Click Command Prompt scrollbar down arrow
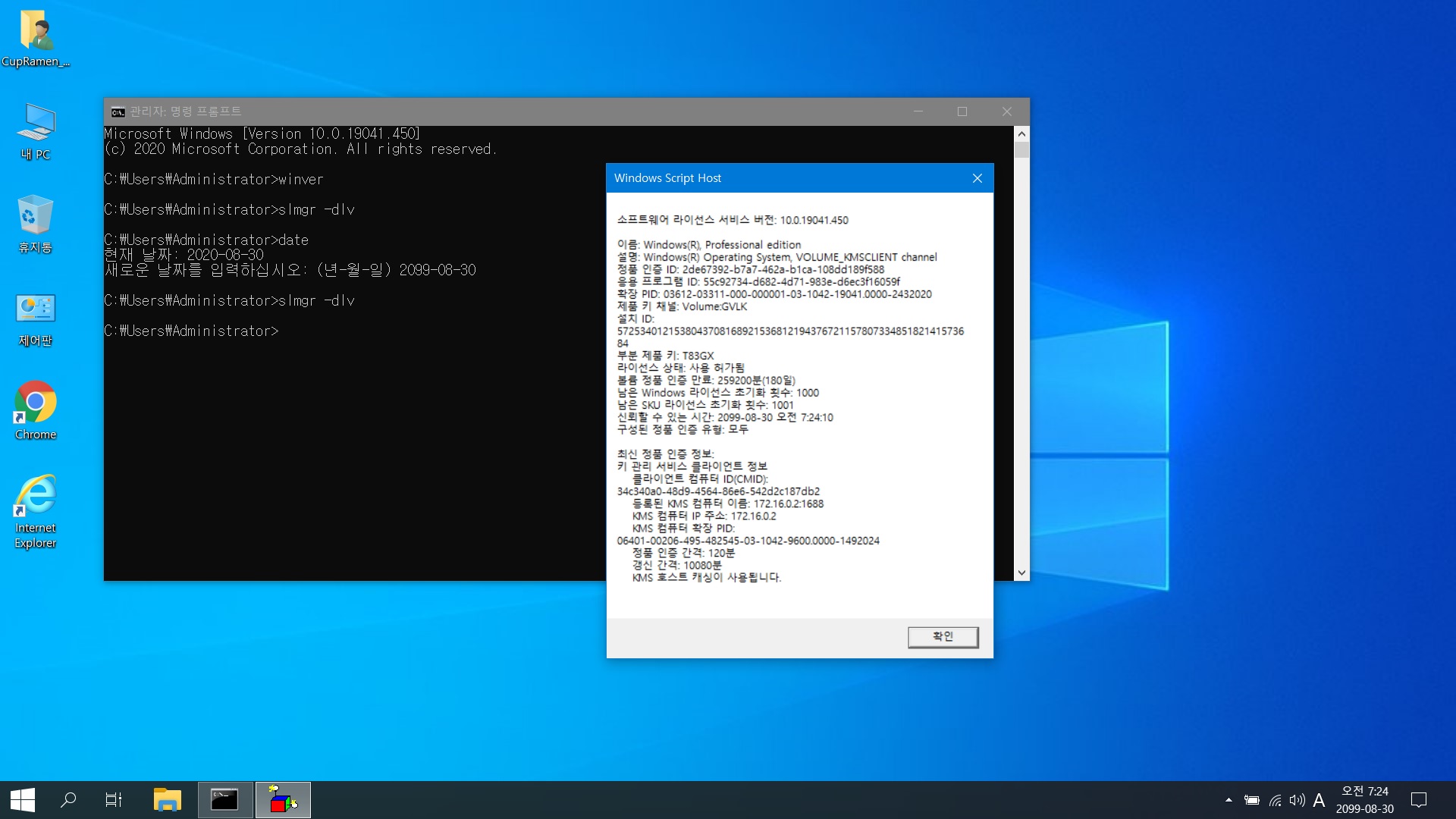This screenshot has height=819, width=1456. tap(1021, 573)
